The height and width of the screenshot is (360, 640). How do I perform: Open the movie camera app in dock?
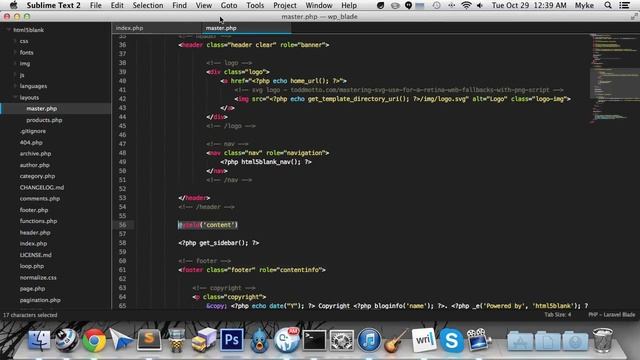(x=479, y=340)
